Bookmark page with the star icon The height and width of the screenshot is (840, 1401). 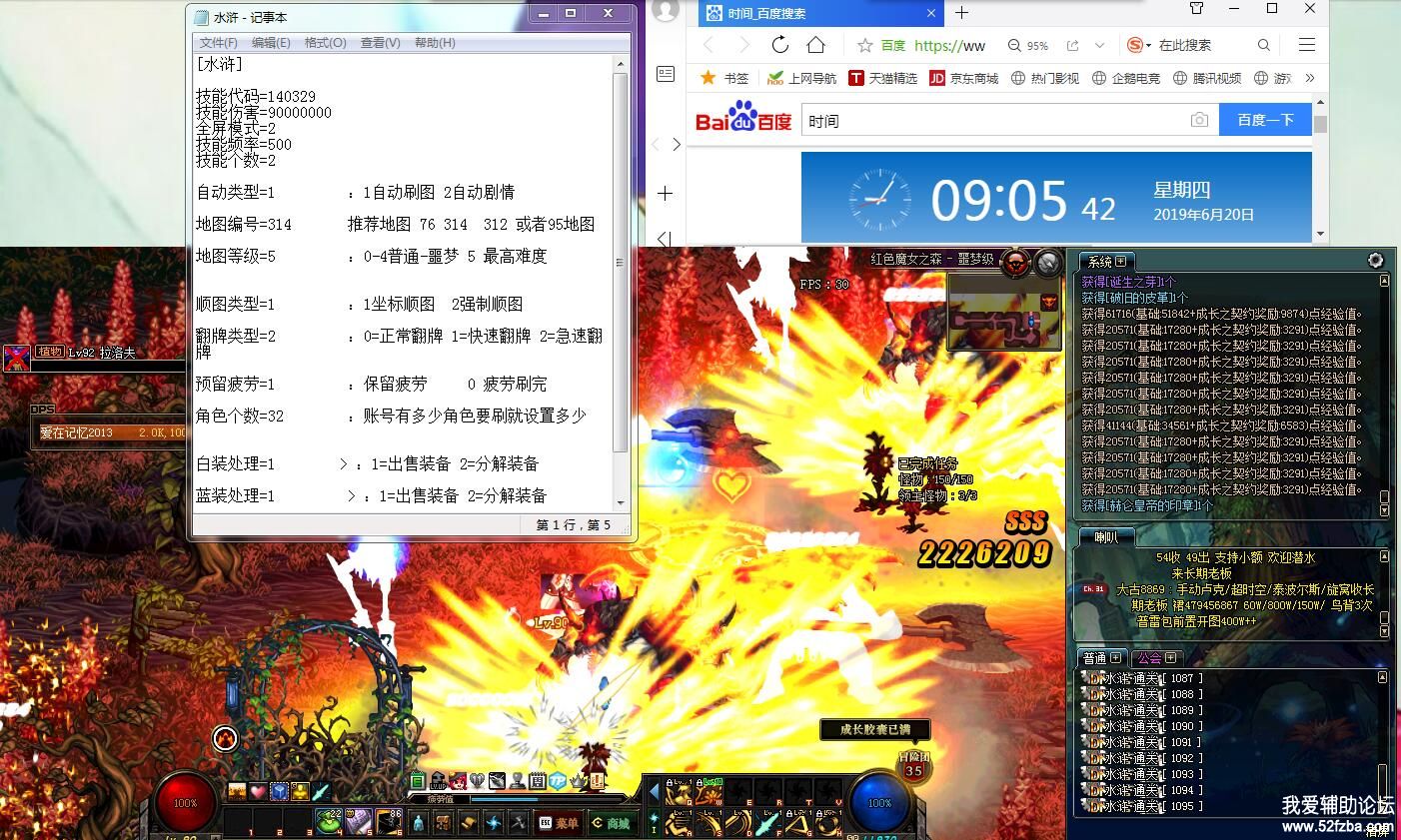865,45
